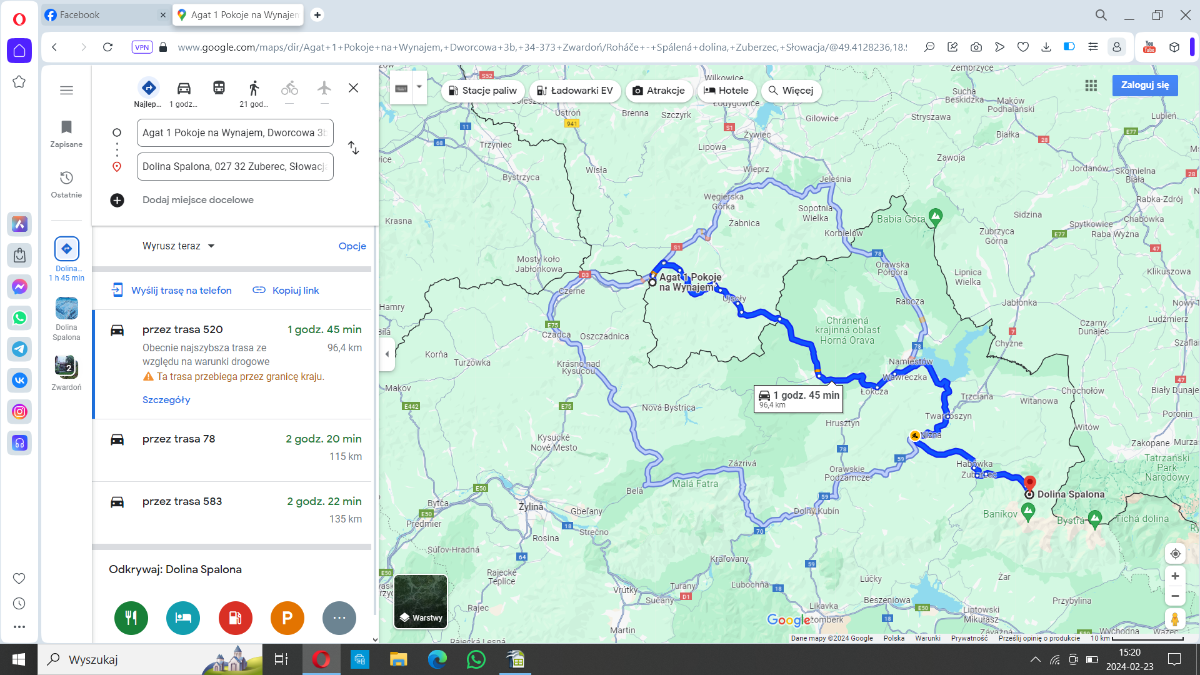
Task: Choose the walking travel mode
Action: click(254, 89)
